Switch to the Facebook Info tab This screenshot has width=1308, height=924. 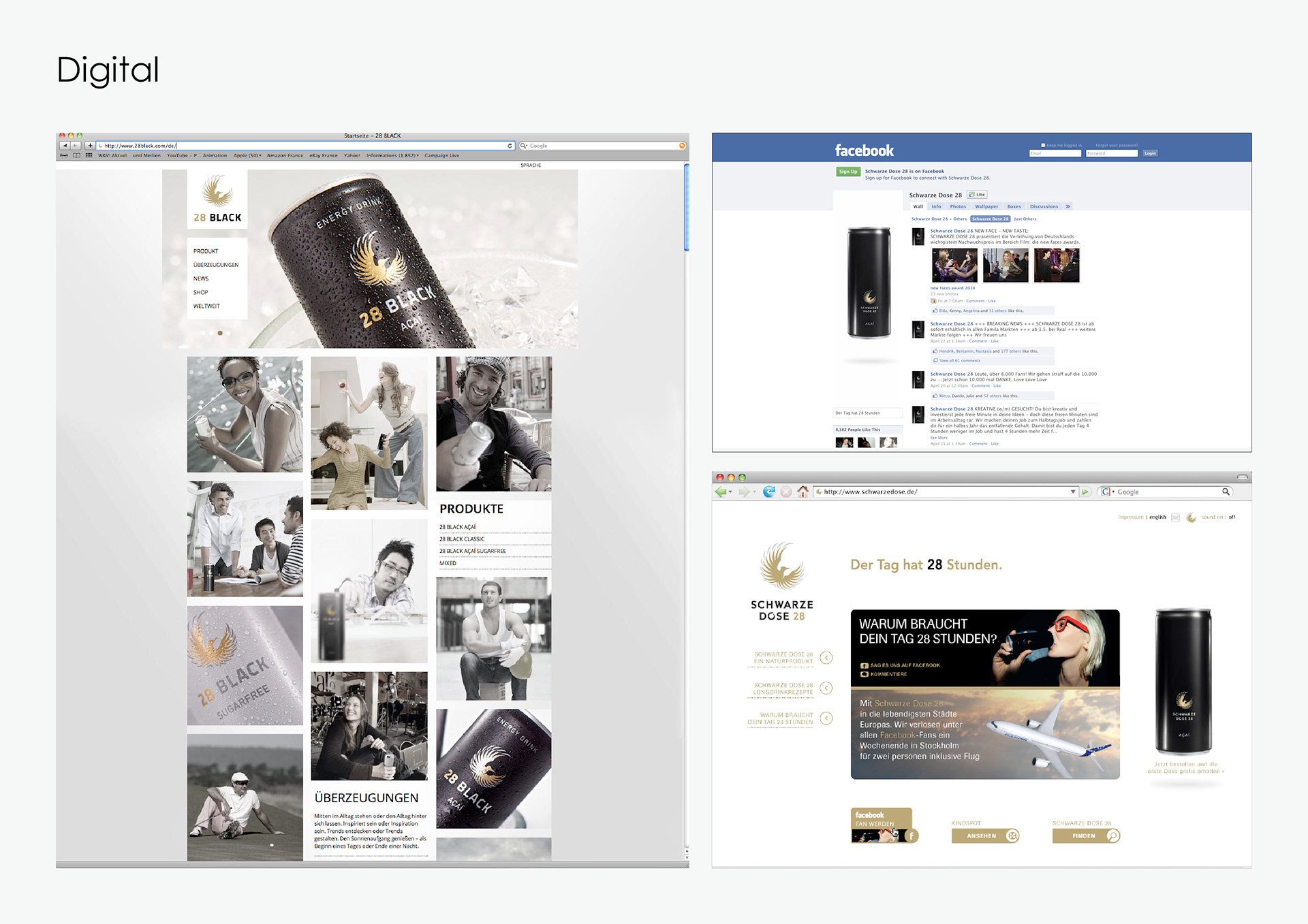pos(936,206)
